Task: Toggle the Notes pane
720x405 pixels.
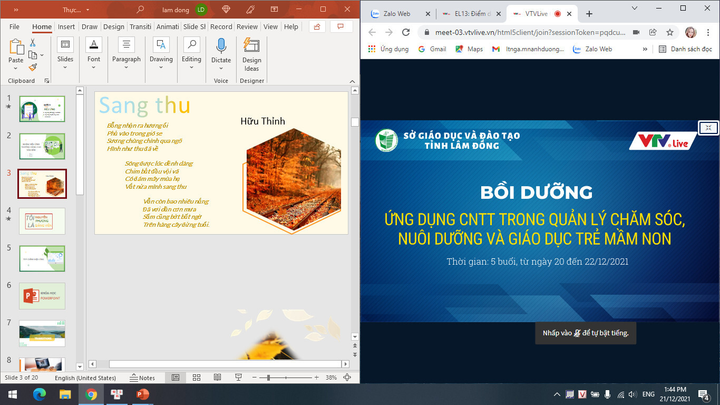Action: (142, 378)
